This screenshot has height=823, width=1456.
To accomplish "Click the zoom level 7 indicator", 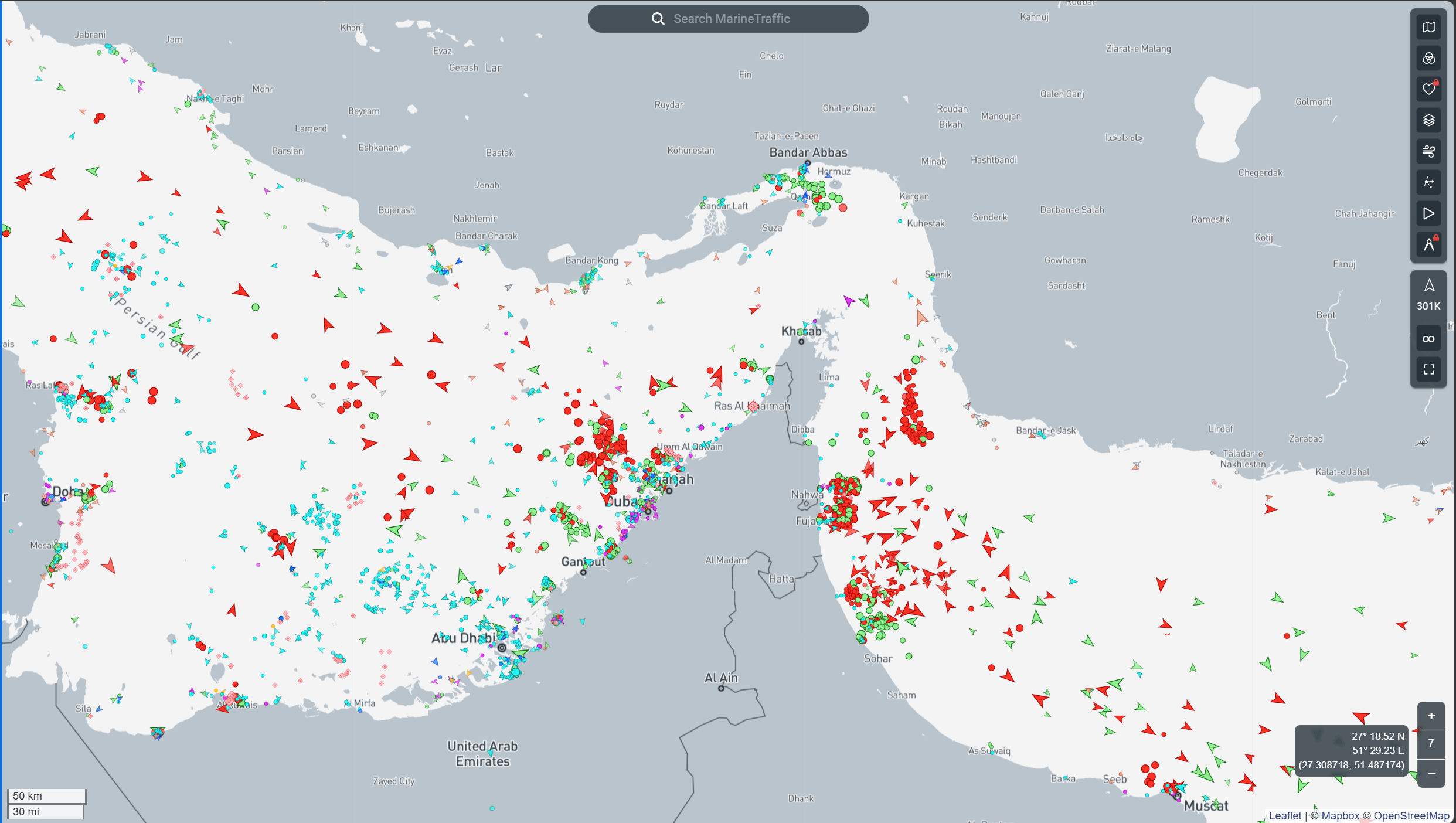I will point(1431,743).
